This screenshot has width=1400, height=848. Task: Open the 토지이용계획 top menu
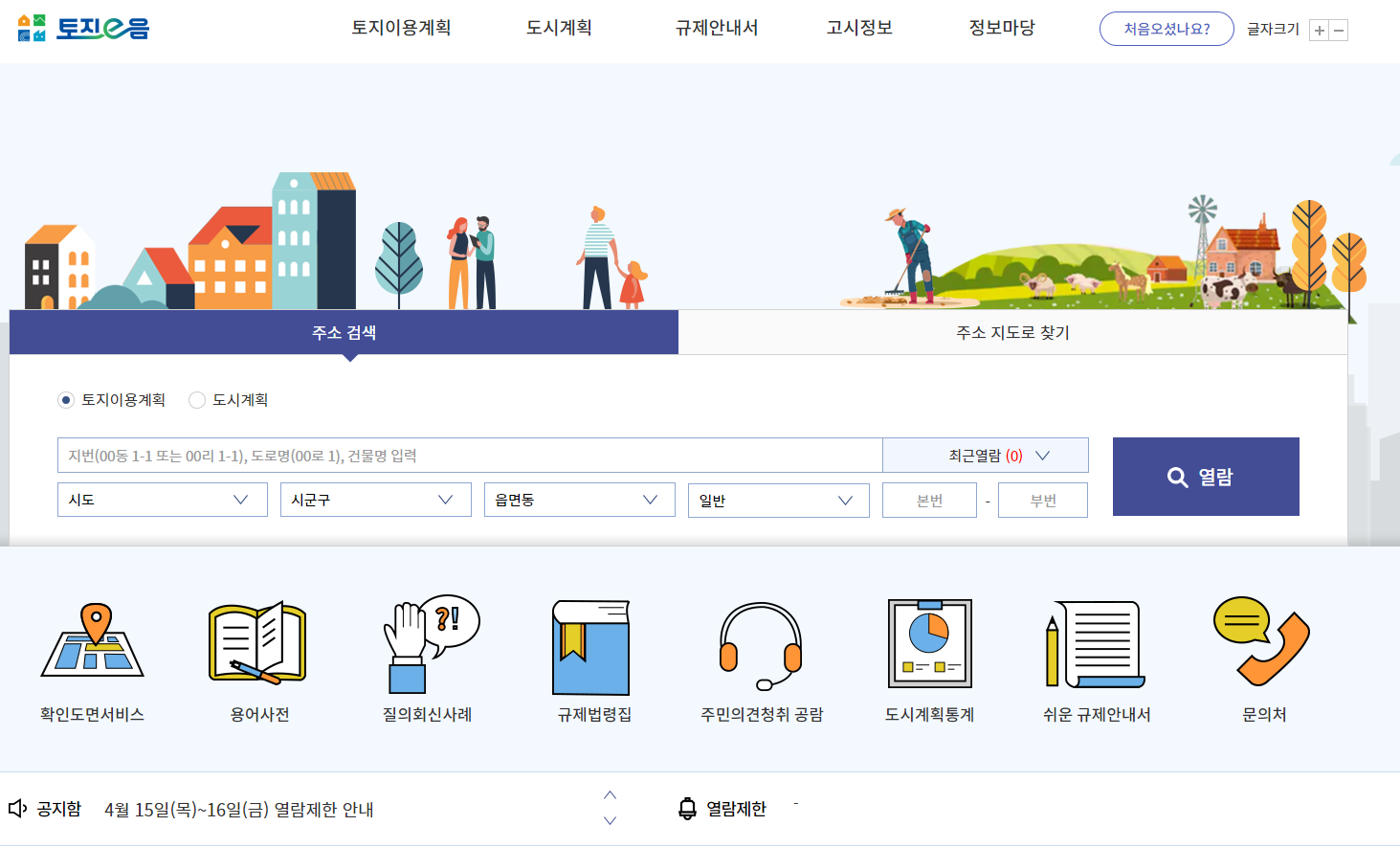(401, 28)
